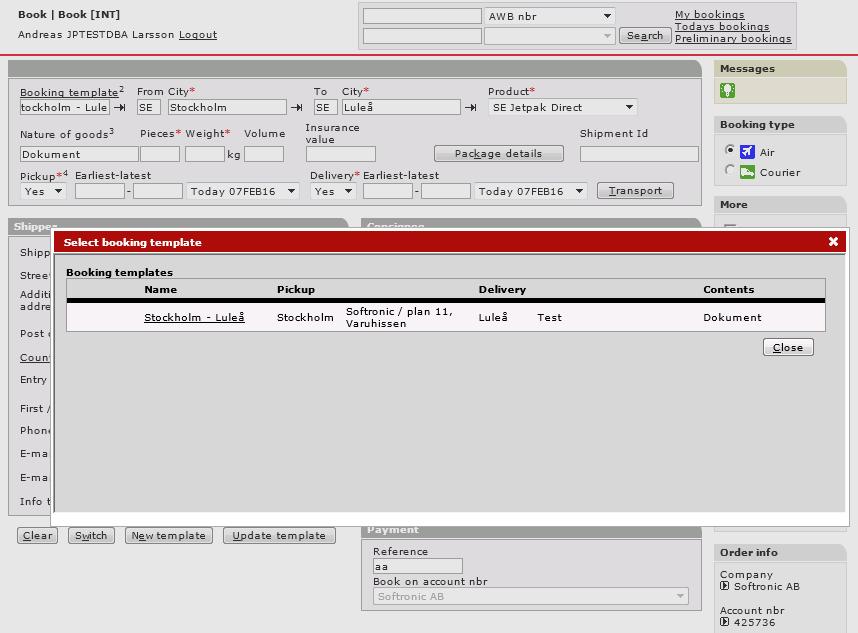
Task: Click the Booking template text field
Action: 65,108
